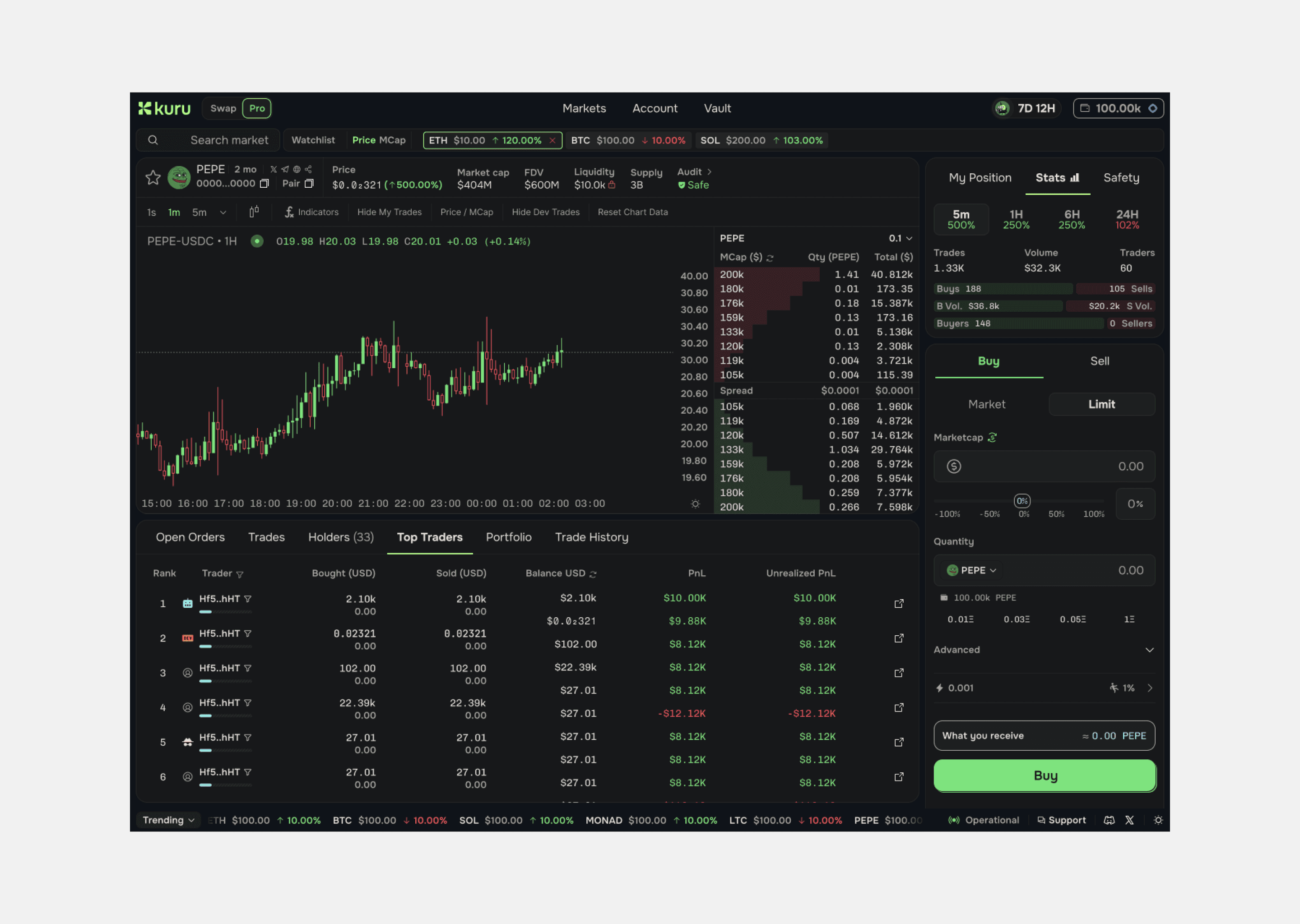The width and height of the screenshot is (1300, 924).
Task: Select the 1s chart interval
Action: [x=151, y=213]
